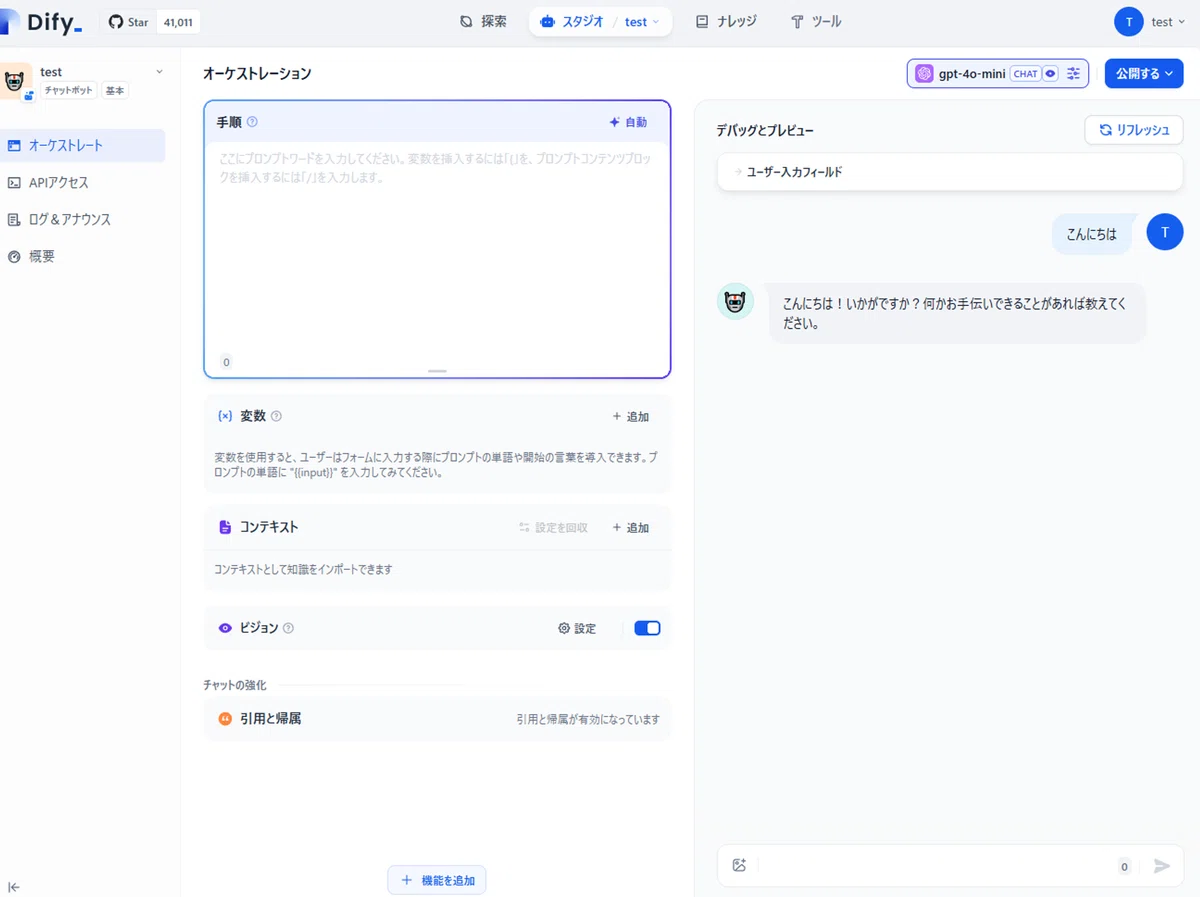This screenshot has height=897, width=1200.
Task: Click the model parameter sliders icon
Action: coord(1074,73)
